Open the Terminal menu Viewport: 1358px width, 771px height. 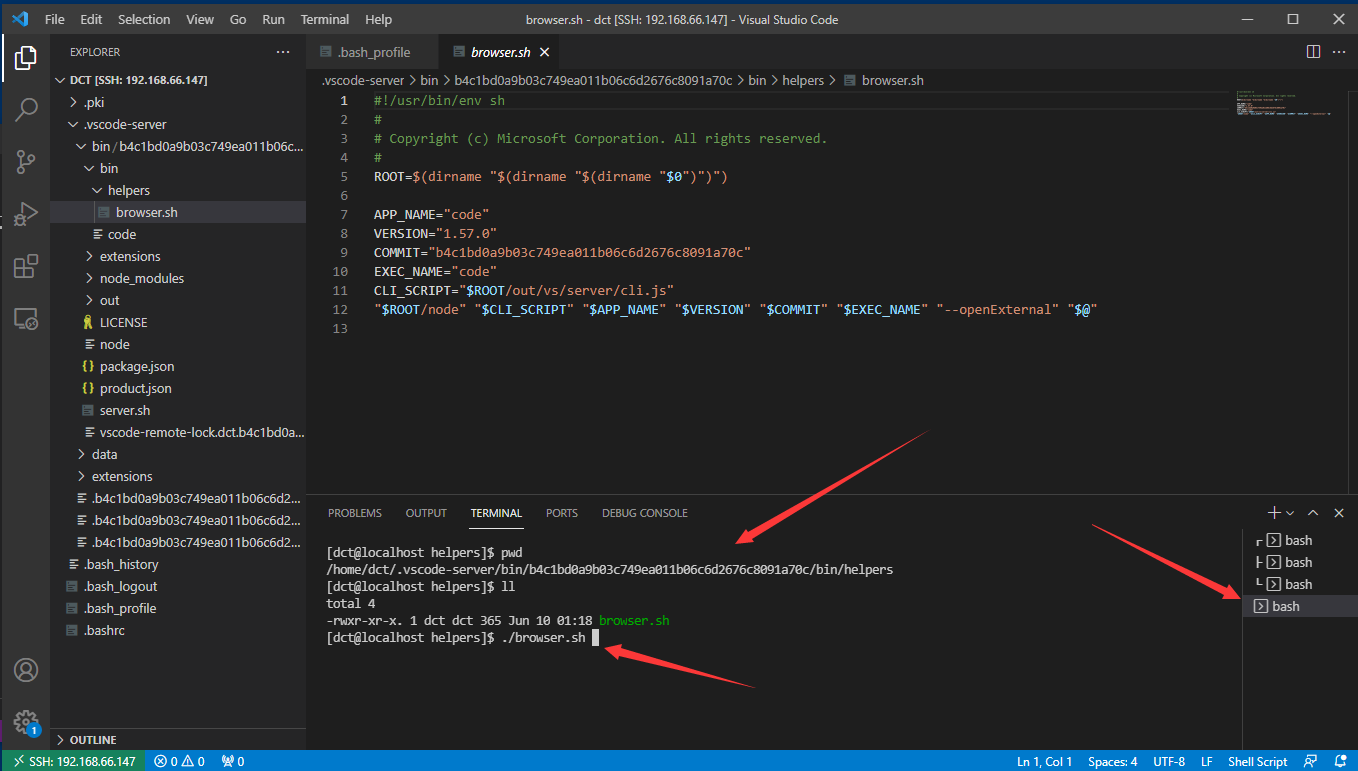(x=325, y=19)
